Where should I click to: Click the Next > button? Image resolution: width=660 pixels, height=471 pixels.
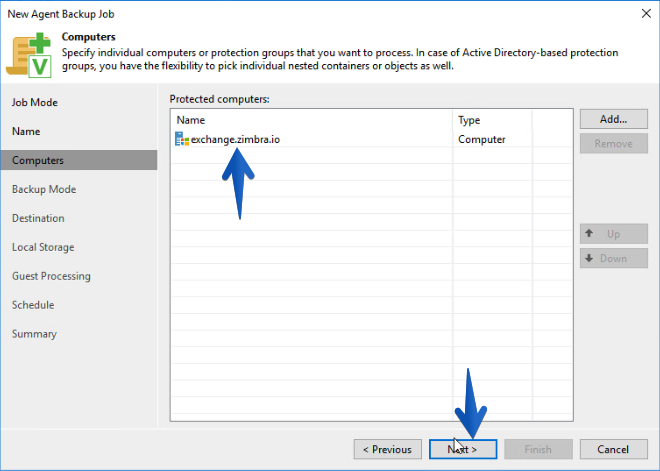463,450
